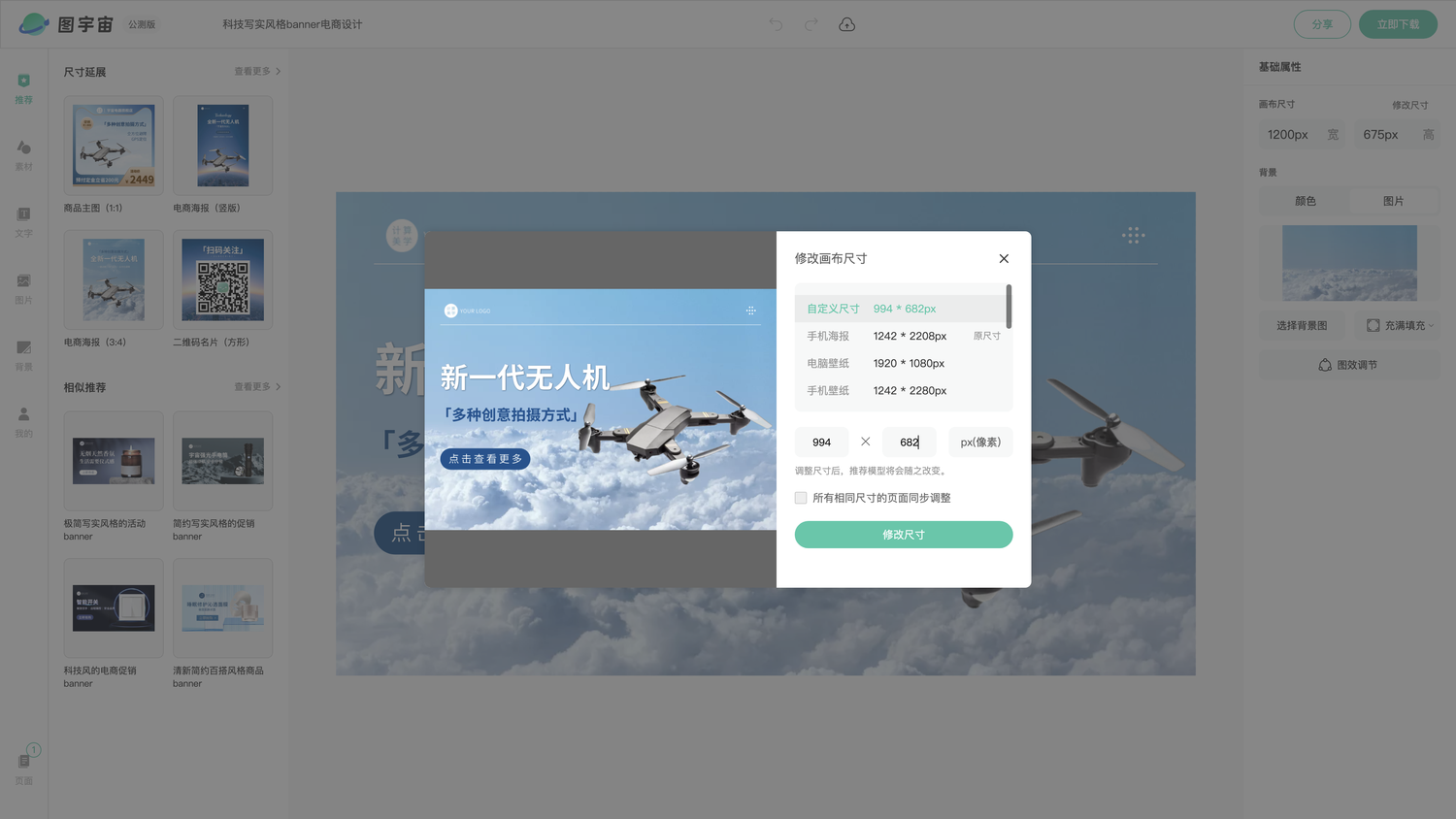1456x819 pixels.
Task: Switch to the 图片 background tab
Action: pyautogui.click(x=1394, y=201)
